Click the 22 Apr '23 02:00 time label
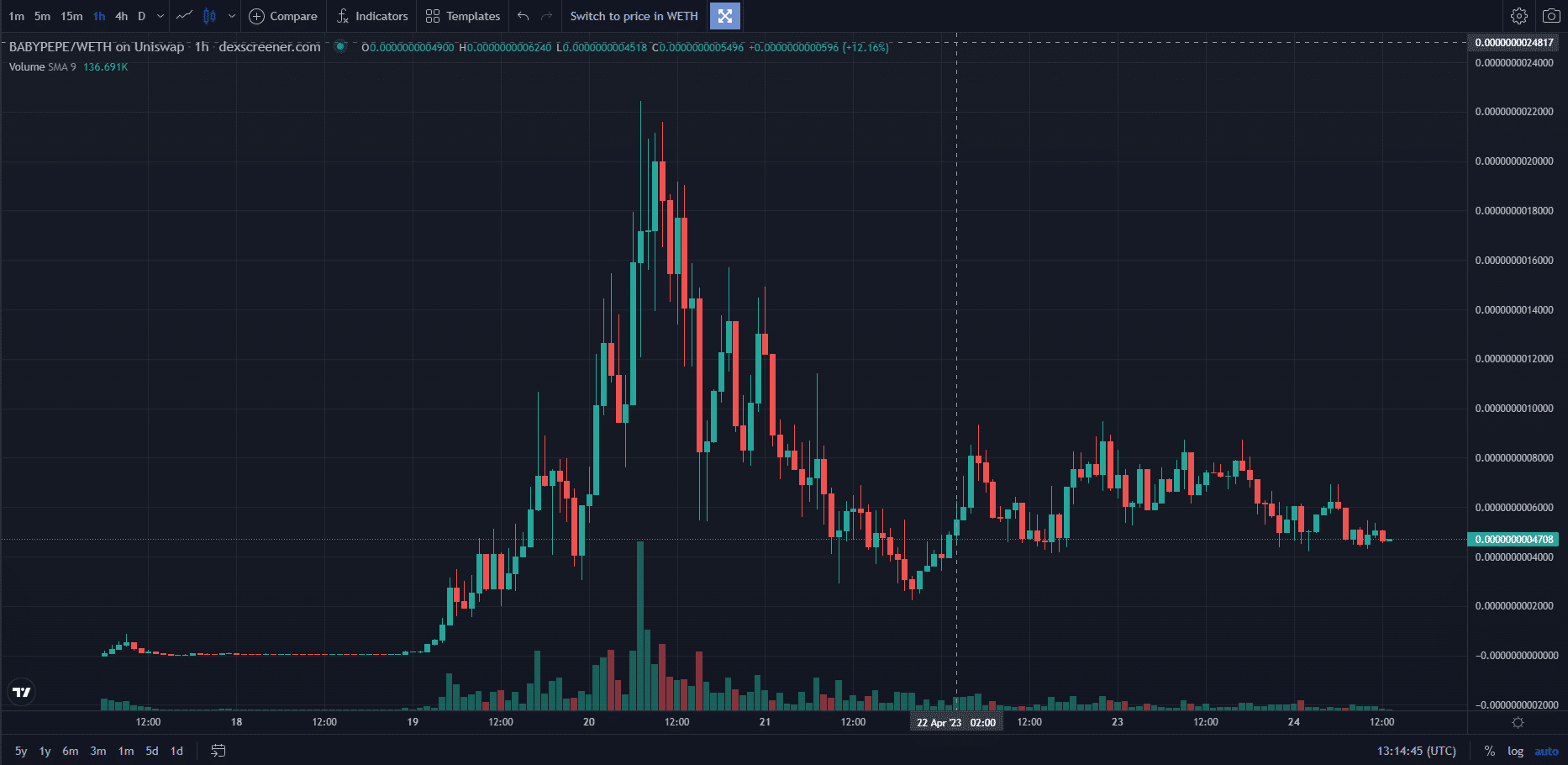 tap(956, 723)
